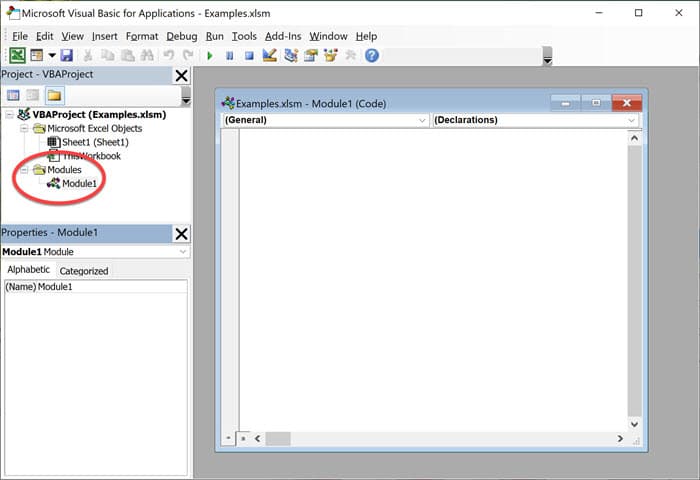This screenshot has height=480, width=700.
Task: Click inside the Module1 code editor area
Action: [433, 280]
